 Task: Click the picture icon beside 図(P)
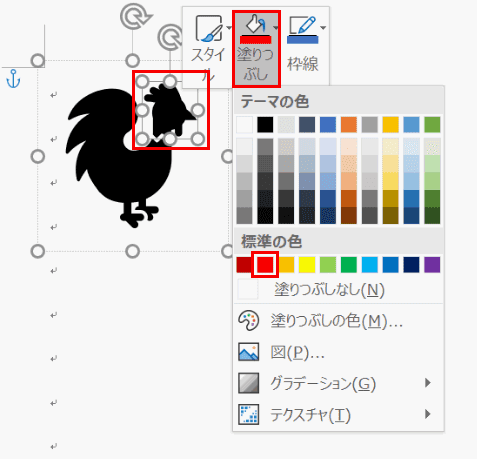tap(249, 352)
